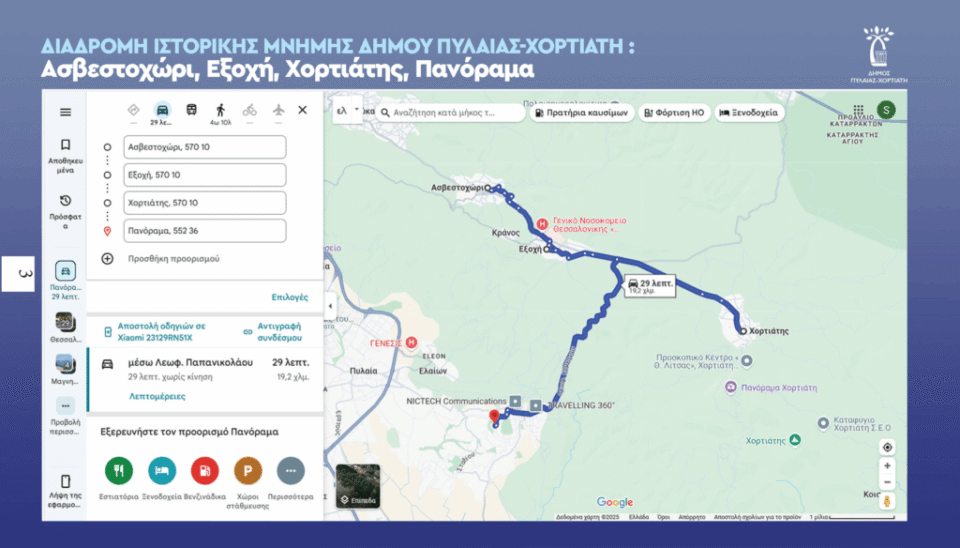Close the directions panel

point(302,110)
